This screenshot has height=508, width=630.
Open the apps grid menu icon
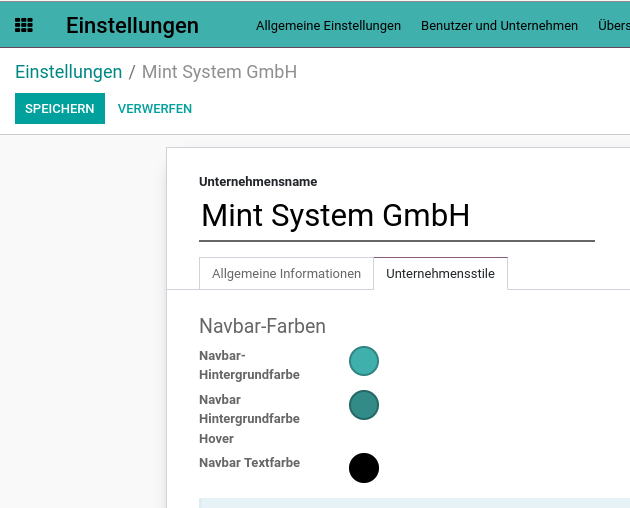[x=24, y=25]
